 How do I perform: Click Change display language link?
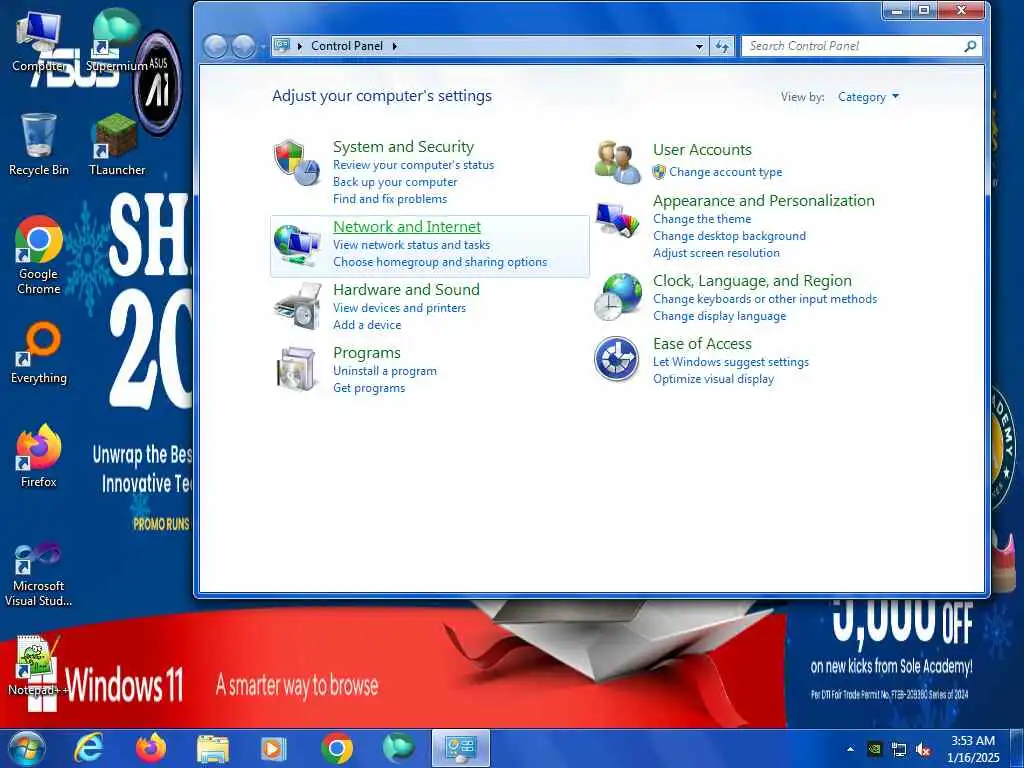tap(719, 316)
